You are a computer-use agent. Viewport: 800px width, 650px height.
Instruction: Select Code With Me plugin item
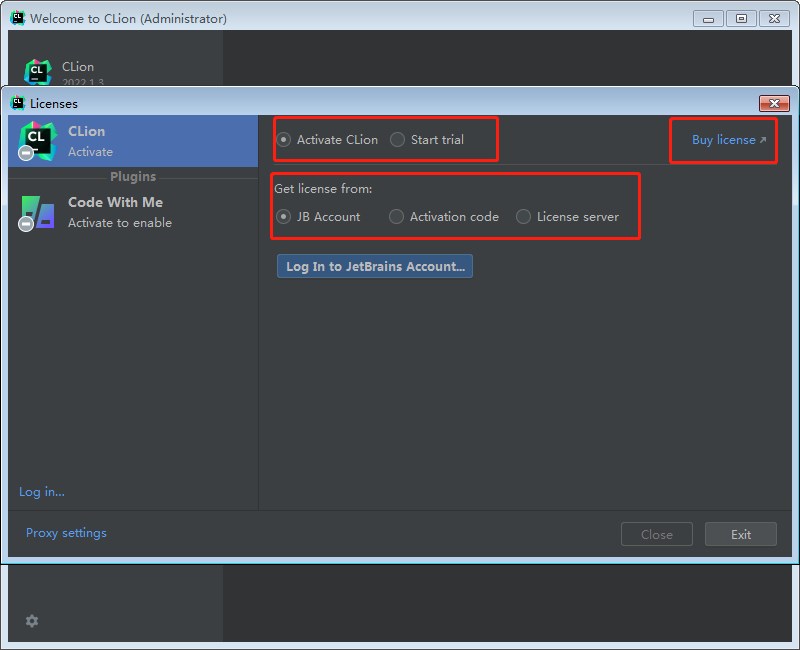[x=133, y=212]
